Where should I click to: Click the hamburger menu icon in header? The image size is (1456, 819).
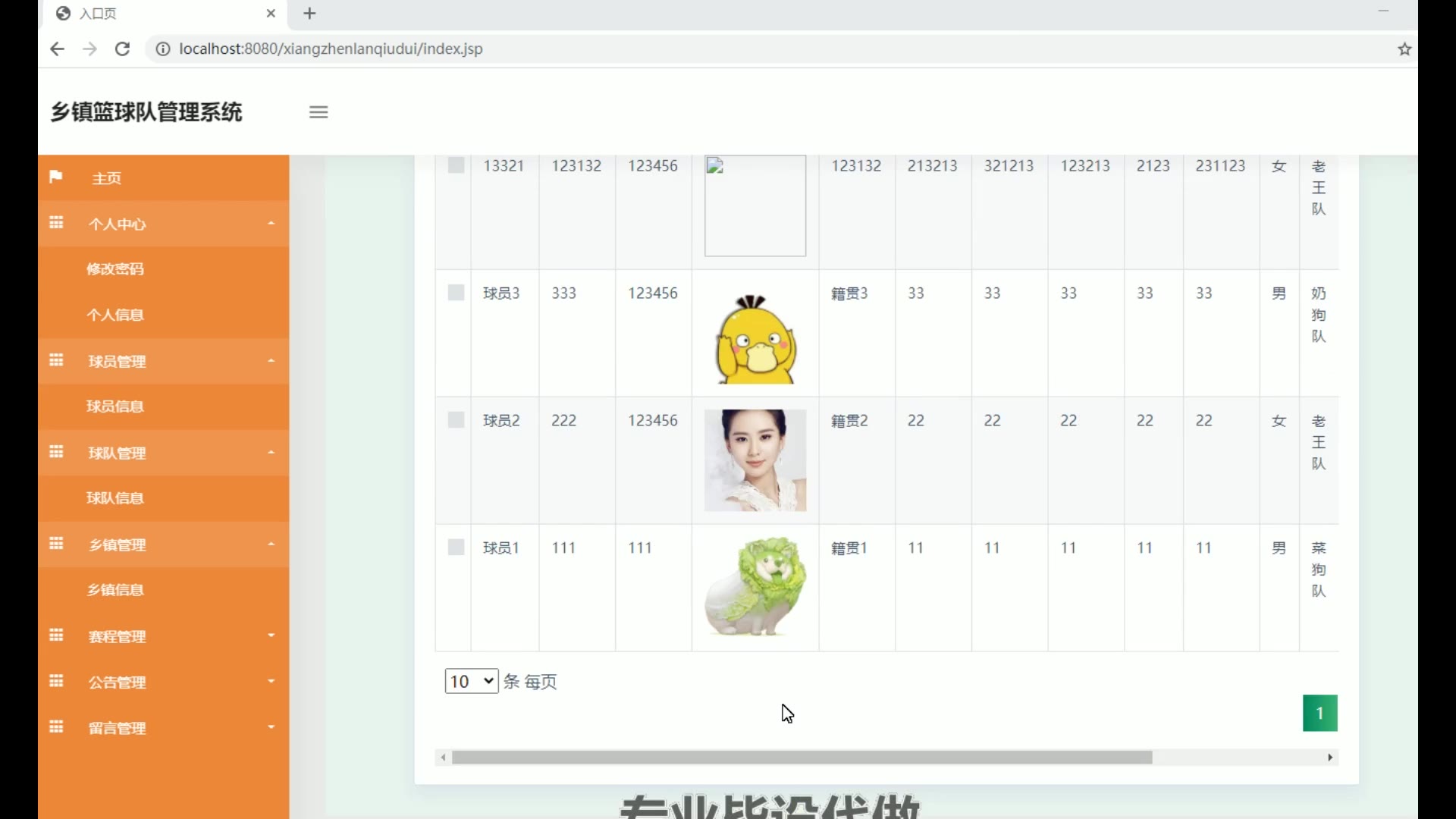[x=318, y=112]
